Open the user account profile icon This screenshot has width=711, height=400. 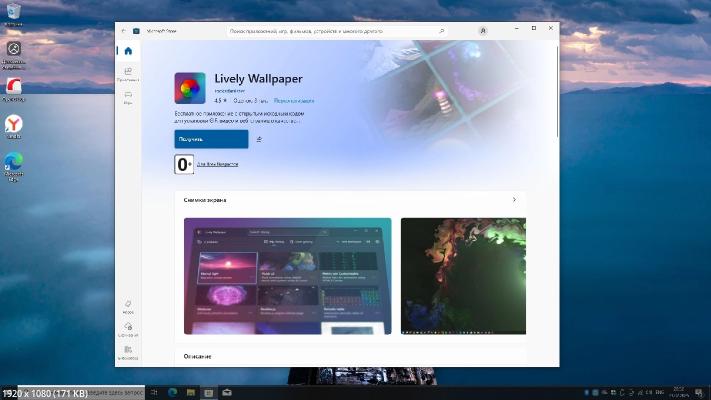coord(483,31)
